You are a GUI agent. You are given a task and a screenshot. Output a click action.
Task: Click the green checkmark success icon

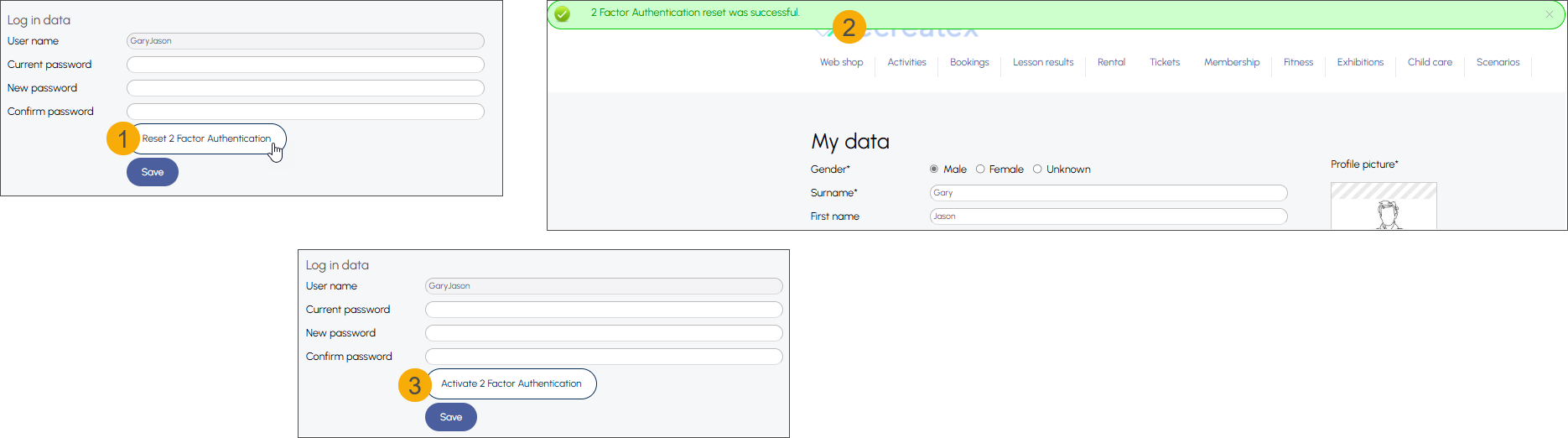click(x=563, y=14)
